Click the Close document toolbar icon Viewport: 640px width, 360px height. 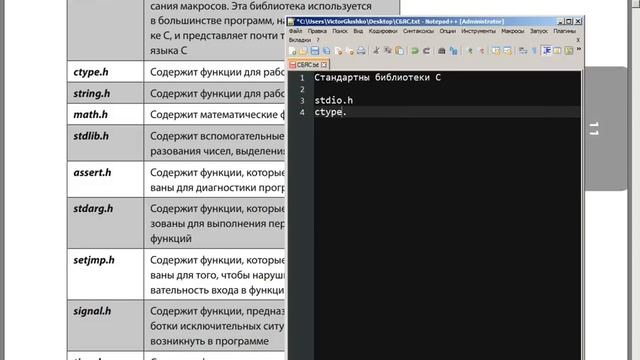338,51
